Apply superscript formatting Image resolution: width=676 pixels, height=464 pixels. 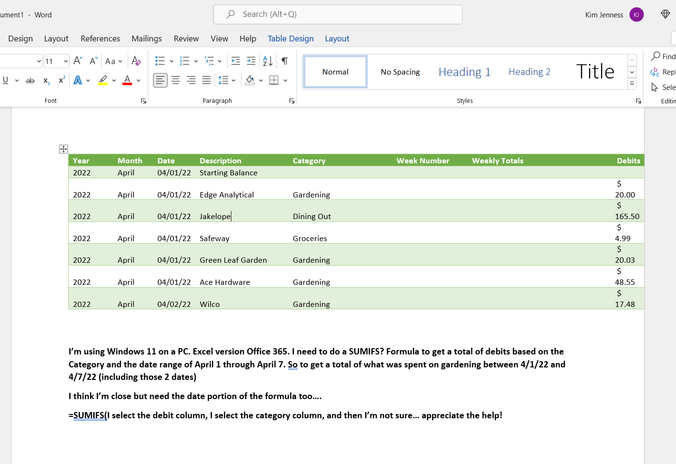pyautogui.click(x=62, y=80)
